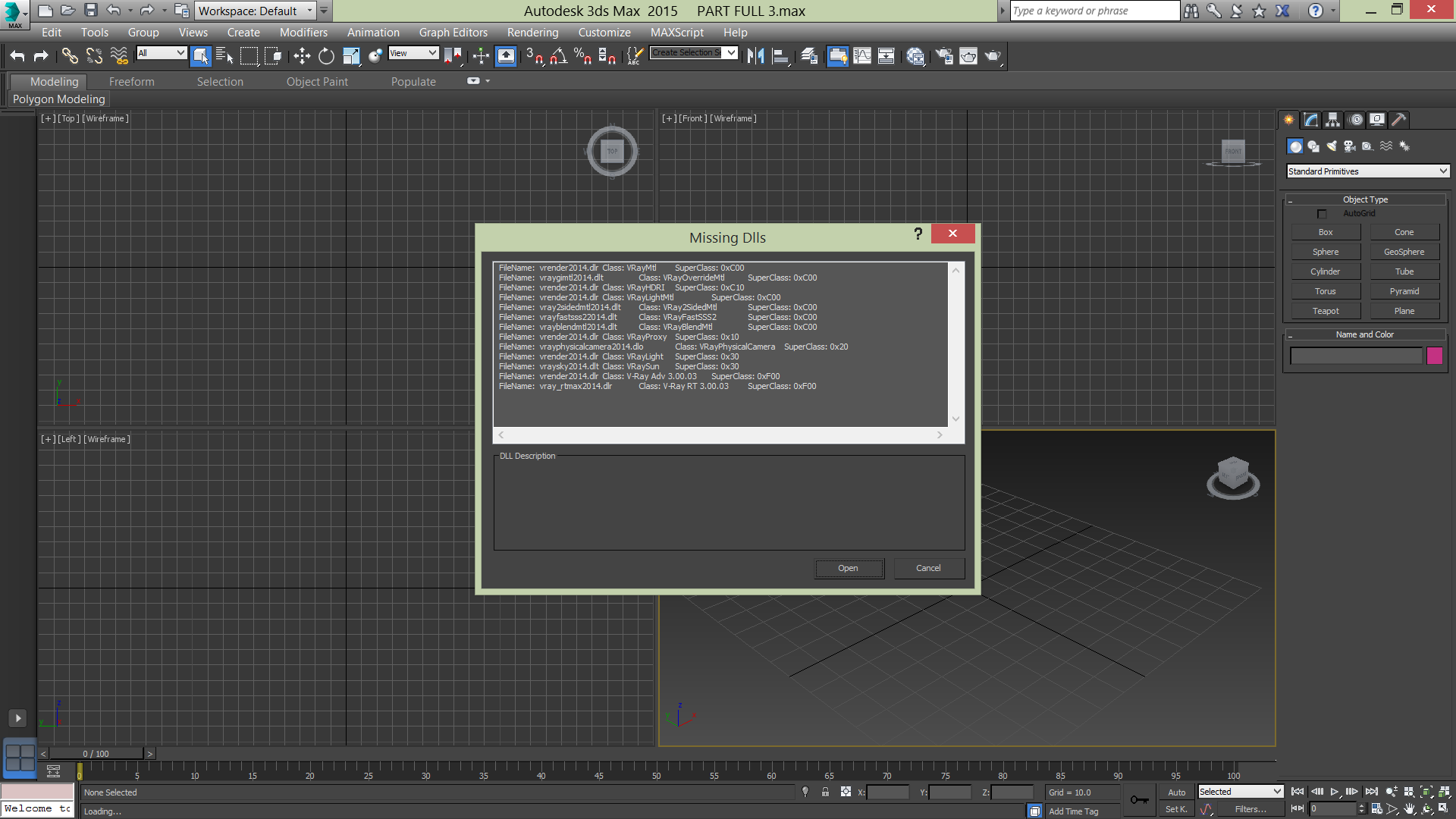Switch to the Modify panel tab

1311,120
